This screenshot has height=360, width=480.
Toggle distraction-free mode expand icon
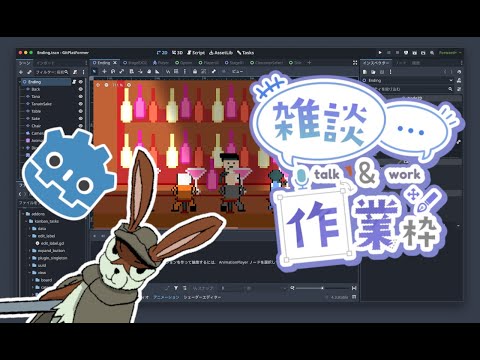pos(355,63)
